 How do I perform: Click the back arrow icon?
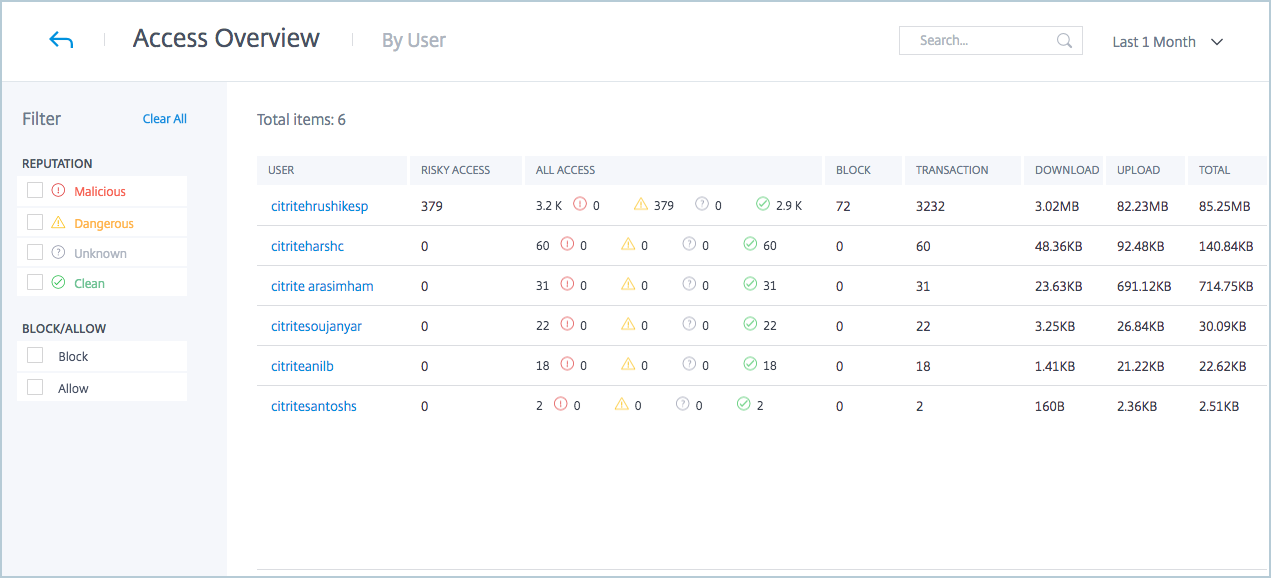[x=61, y=40]
